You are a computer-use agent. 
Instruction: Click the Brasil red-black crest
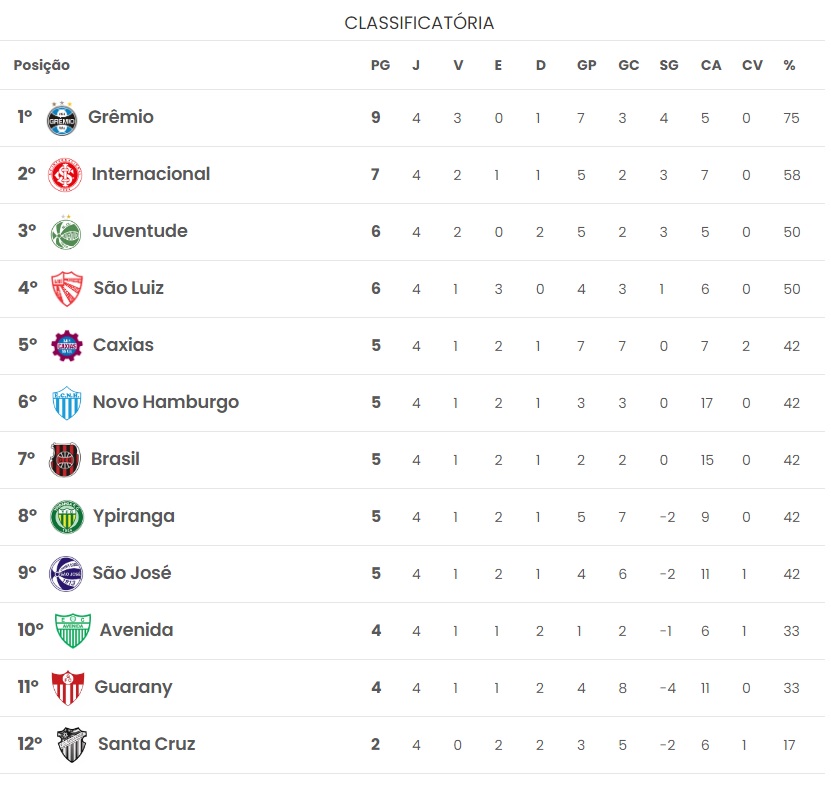[65, 460]
